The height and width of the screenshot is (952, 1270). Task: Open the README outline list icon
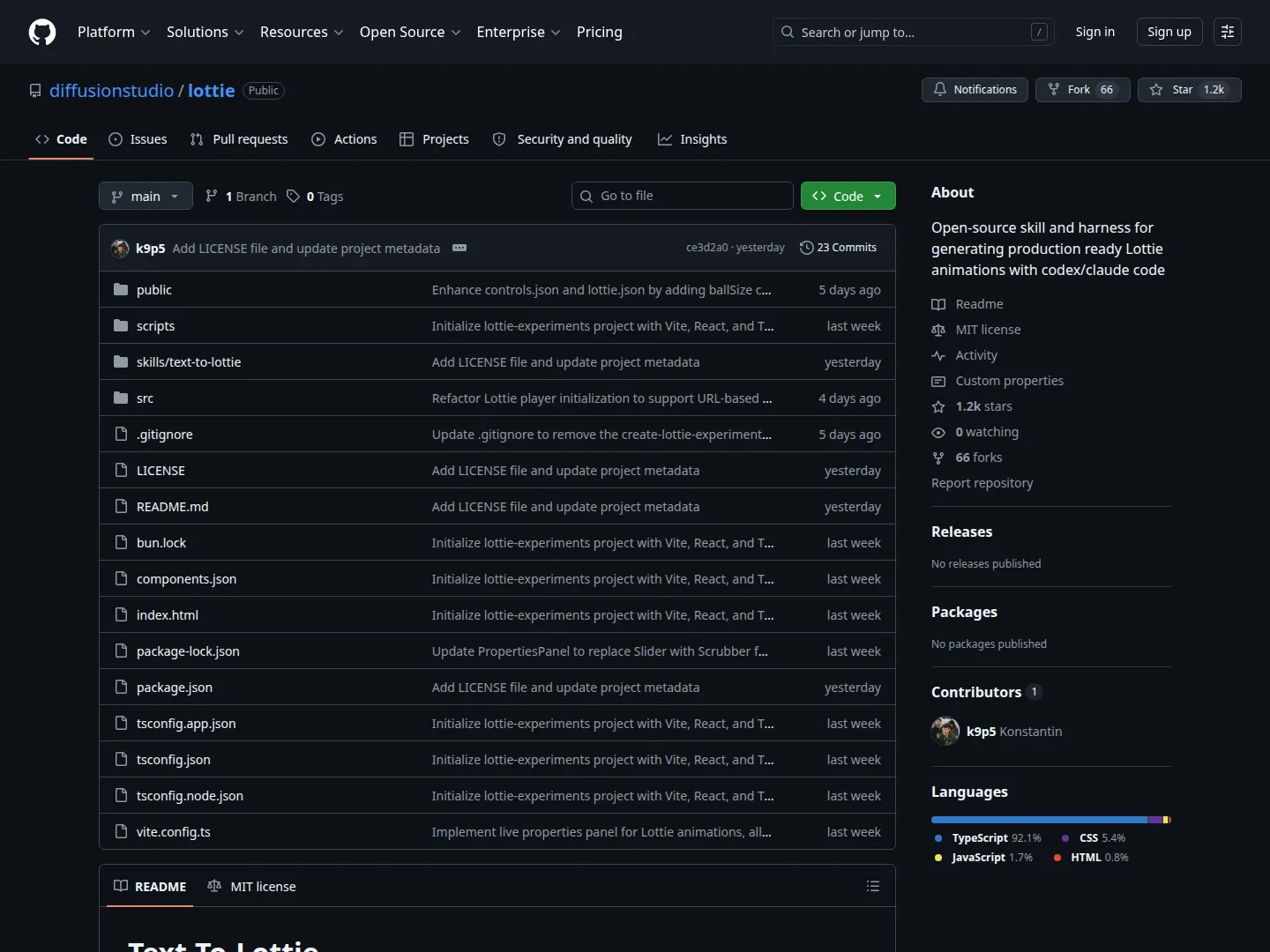click(x=873, y=886)
